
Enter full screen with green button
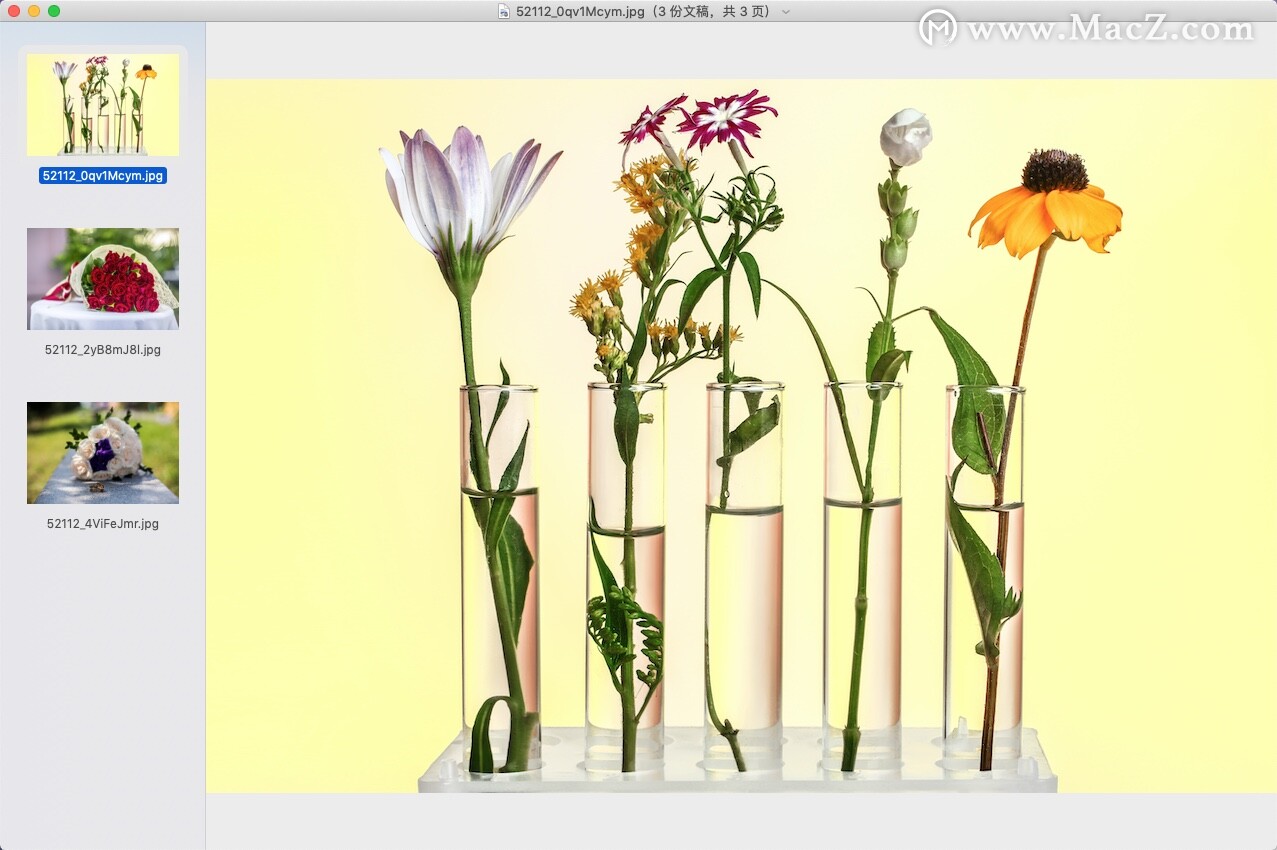pos(54,11)
